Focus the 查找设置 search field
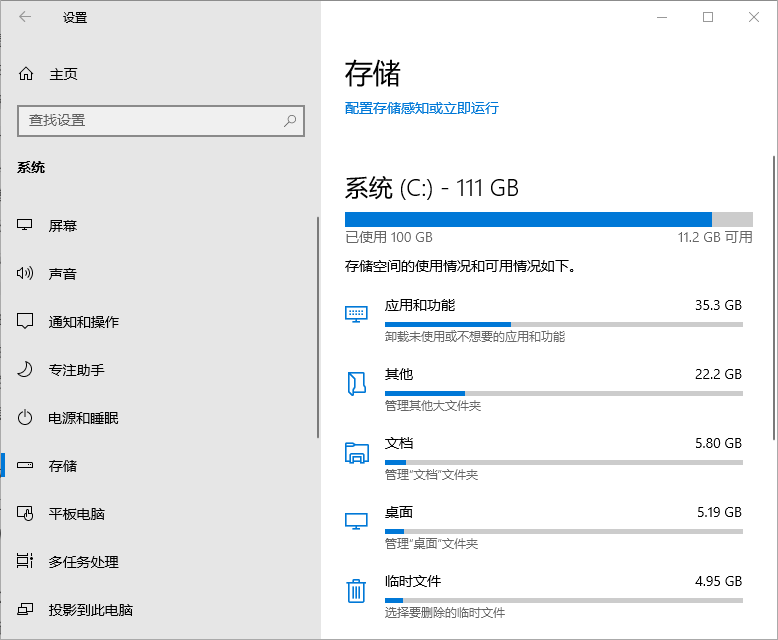This screenshot has height=640, width=778. pyautogui.click(x=161, y=121)
